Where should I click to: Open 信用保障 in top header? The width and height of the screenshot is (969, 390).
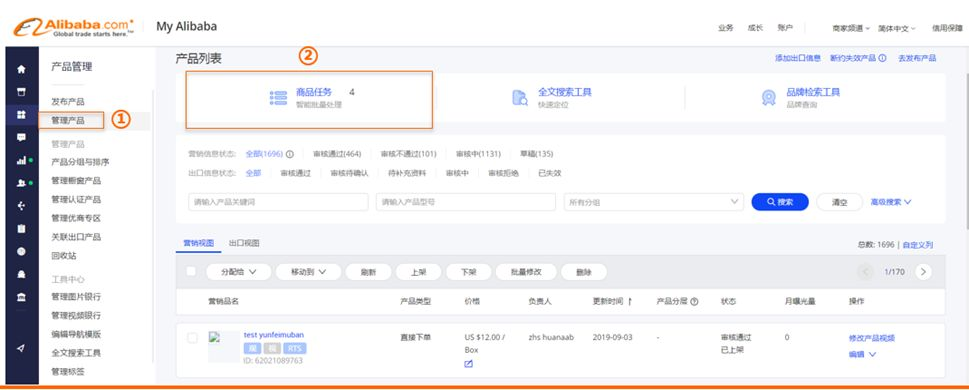point(947,28)
